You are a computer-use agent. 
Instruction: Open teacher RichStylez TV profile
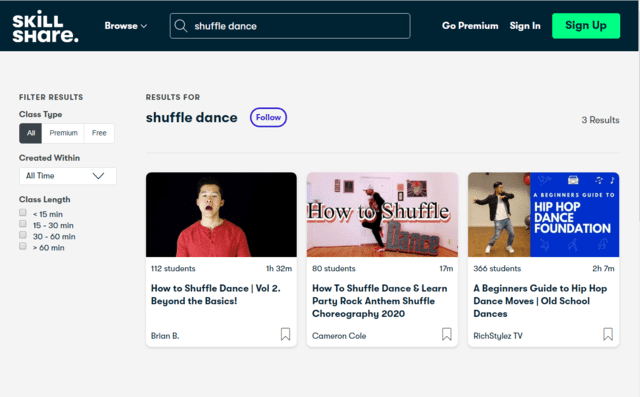tap(498, 336)
